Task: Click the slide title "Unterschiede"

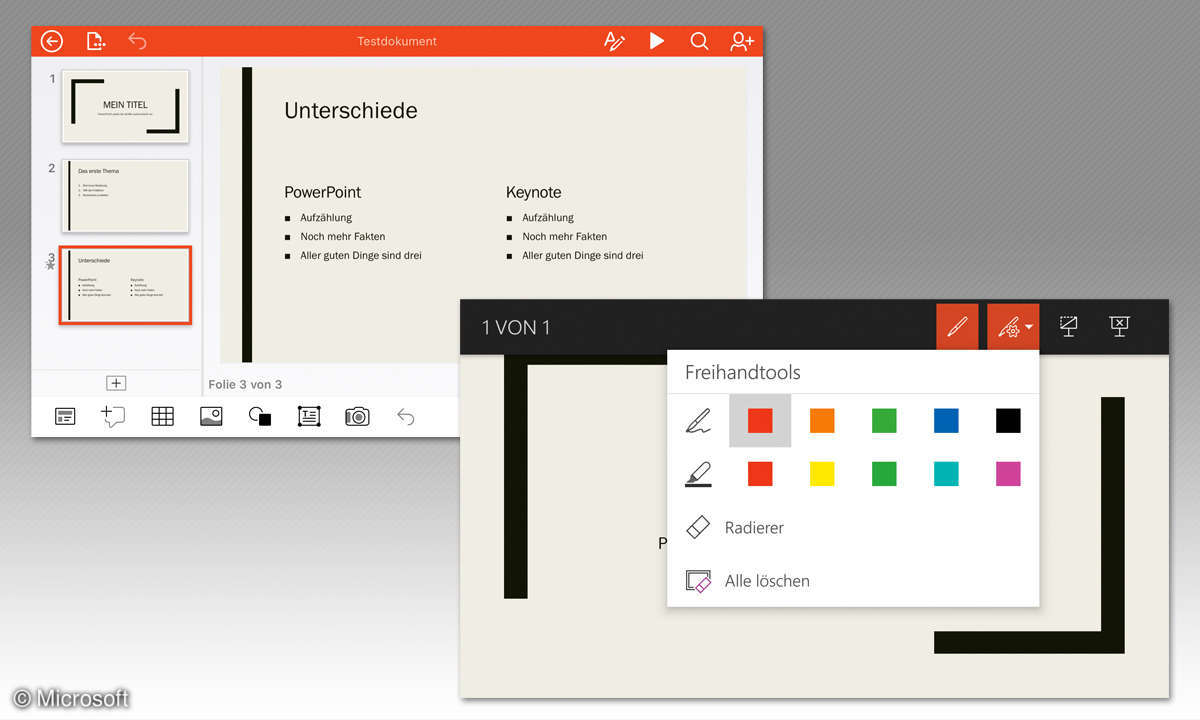Action: pyautogui.click(x=351, y=111)
